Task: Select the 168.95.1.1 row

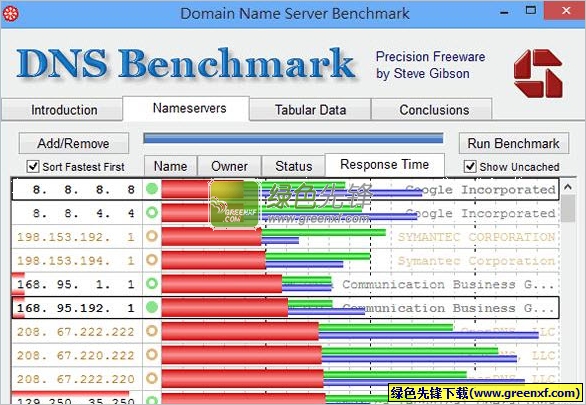Action: 286,284
